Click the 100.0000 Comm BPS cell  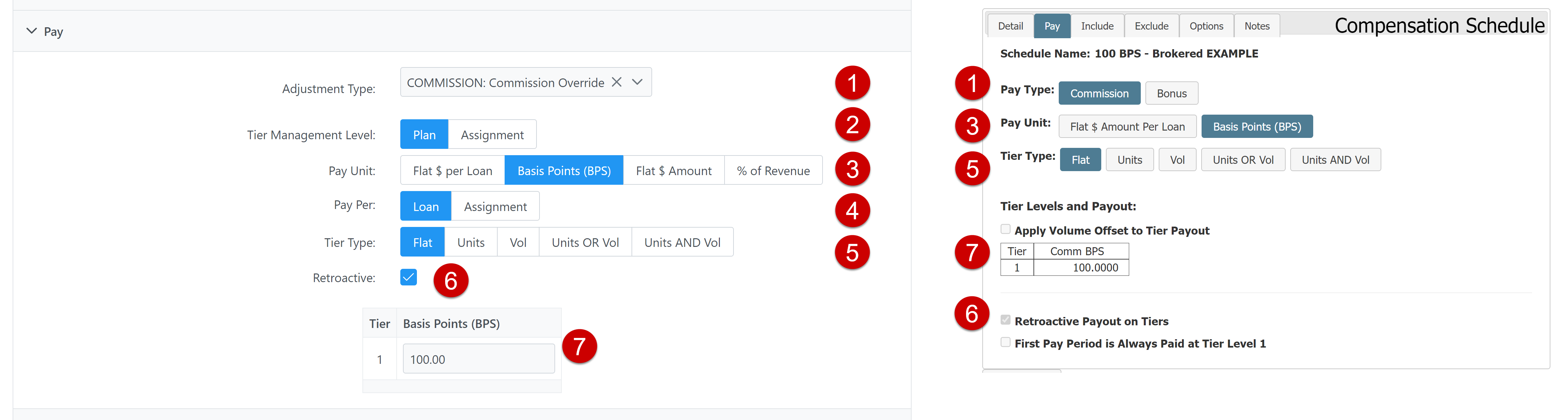point(1081,268)
